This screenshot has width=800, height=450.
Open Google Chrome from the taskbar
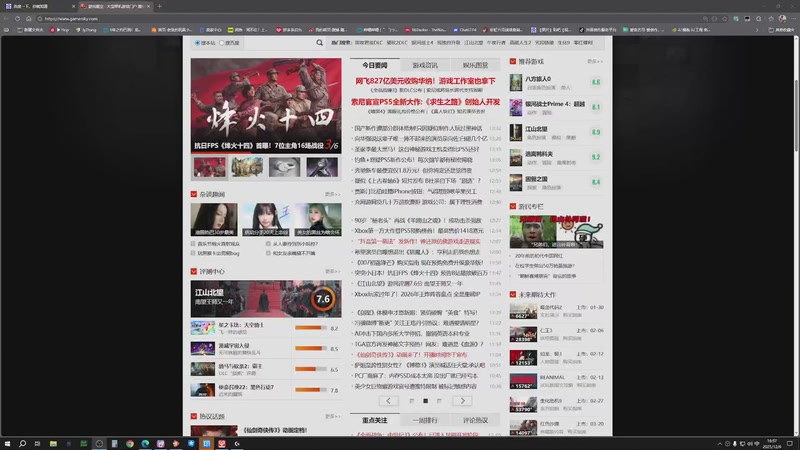click(x=130, y=444)
